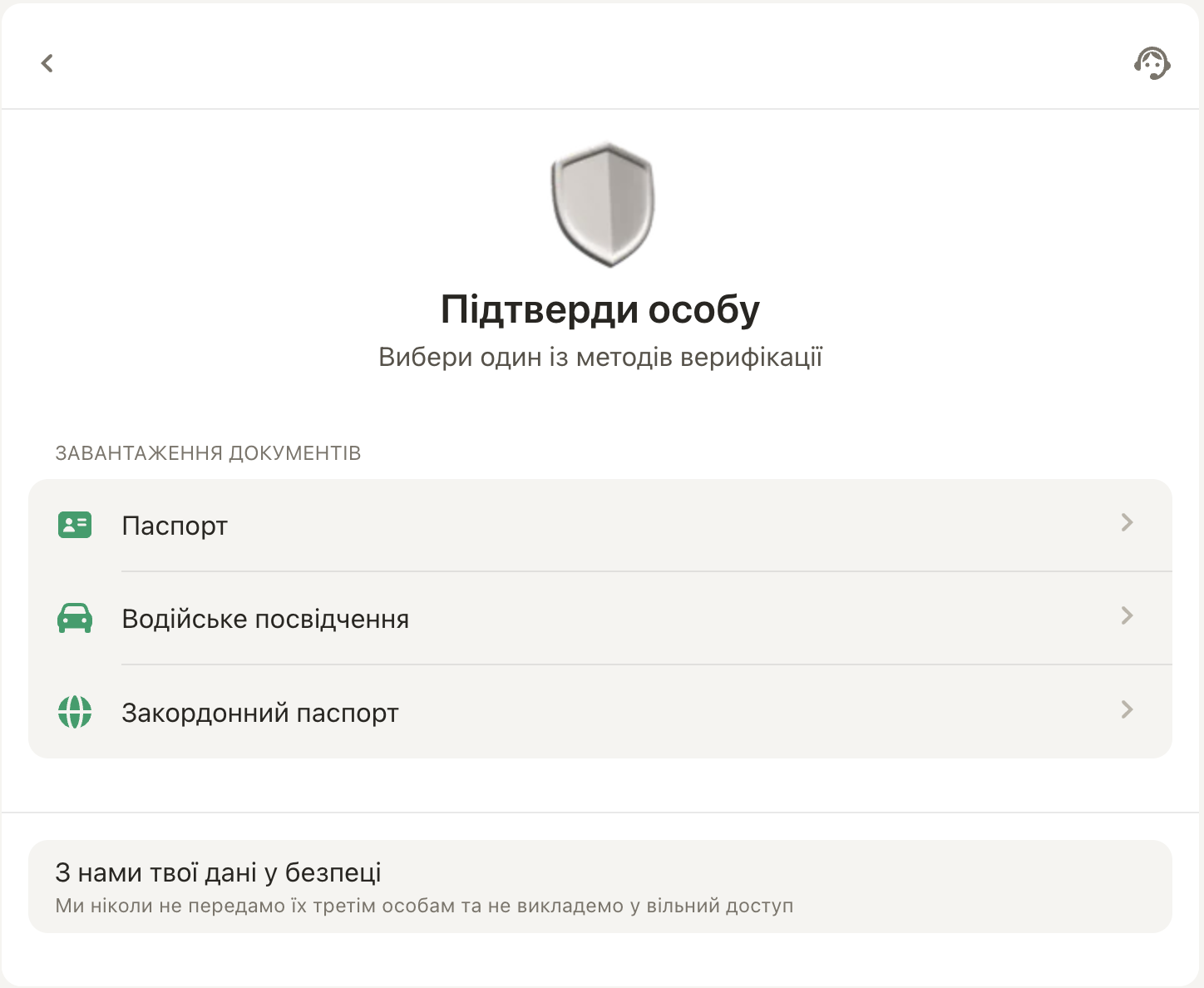1204x988 pixels.
Task: Select the globe icon beside Закордонний паспорт
Action: click(x=75, y=712)
